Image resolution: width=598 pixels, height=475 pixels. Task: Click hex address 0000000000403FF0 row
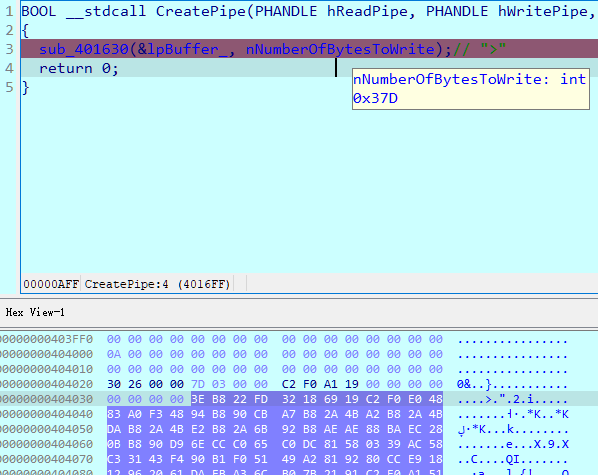click(47, 339)
